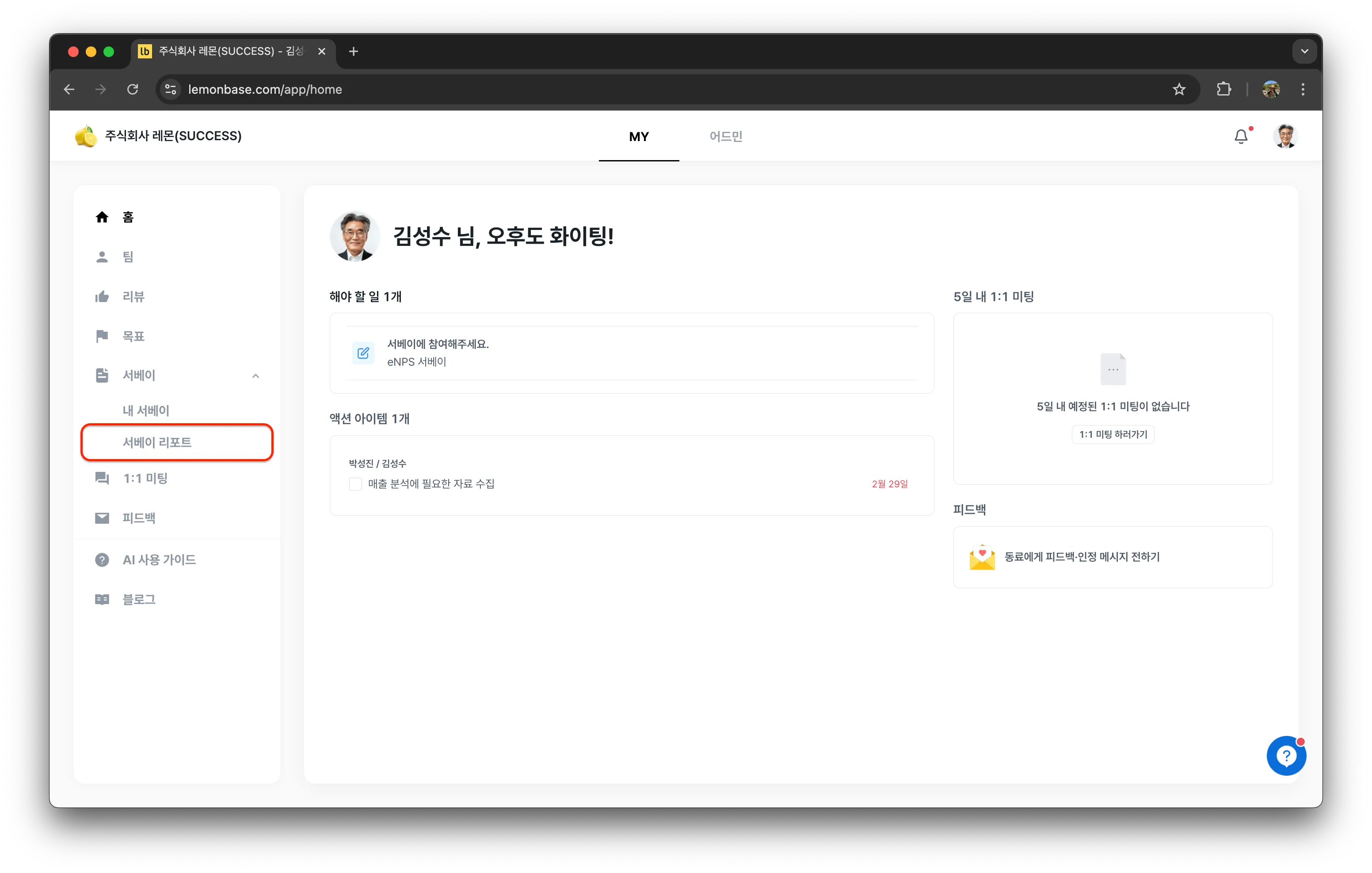Image resolution: width=1372 pixels, height=873 pixels.
Task: Open the 팀 person icon
Action: click(x=102, y=257)
